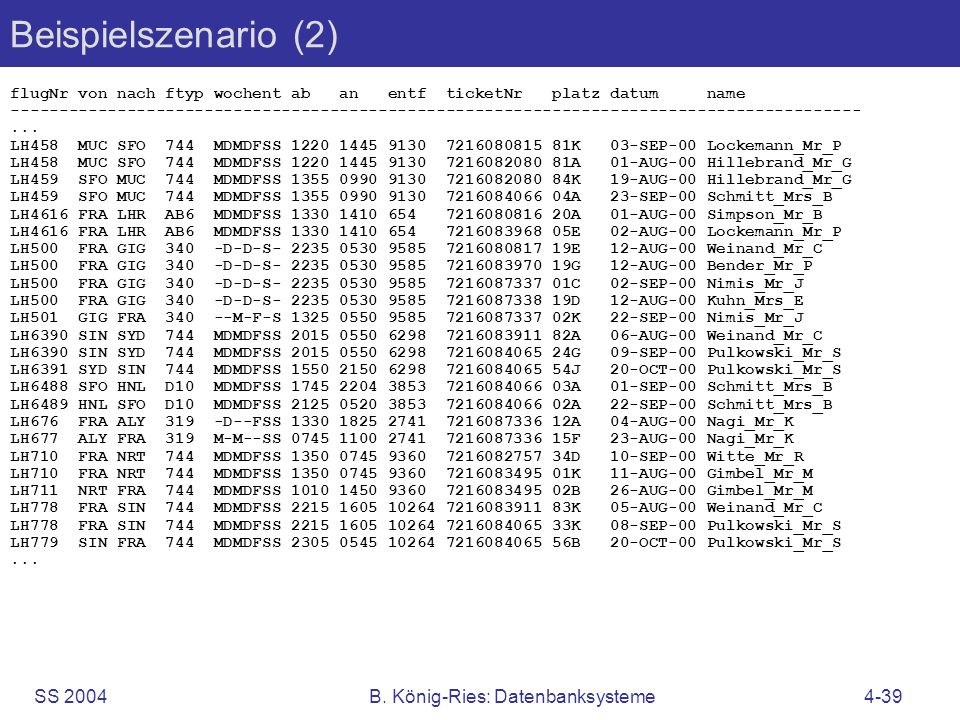Select the "von" column header
The height and width of the screenshot is (720, 960).
92,94
